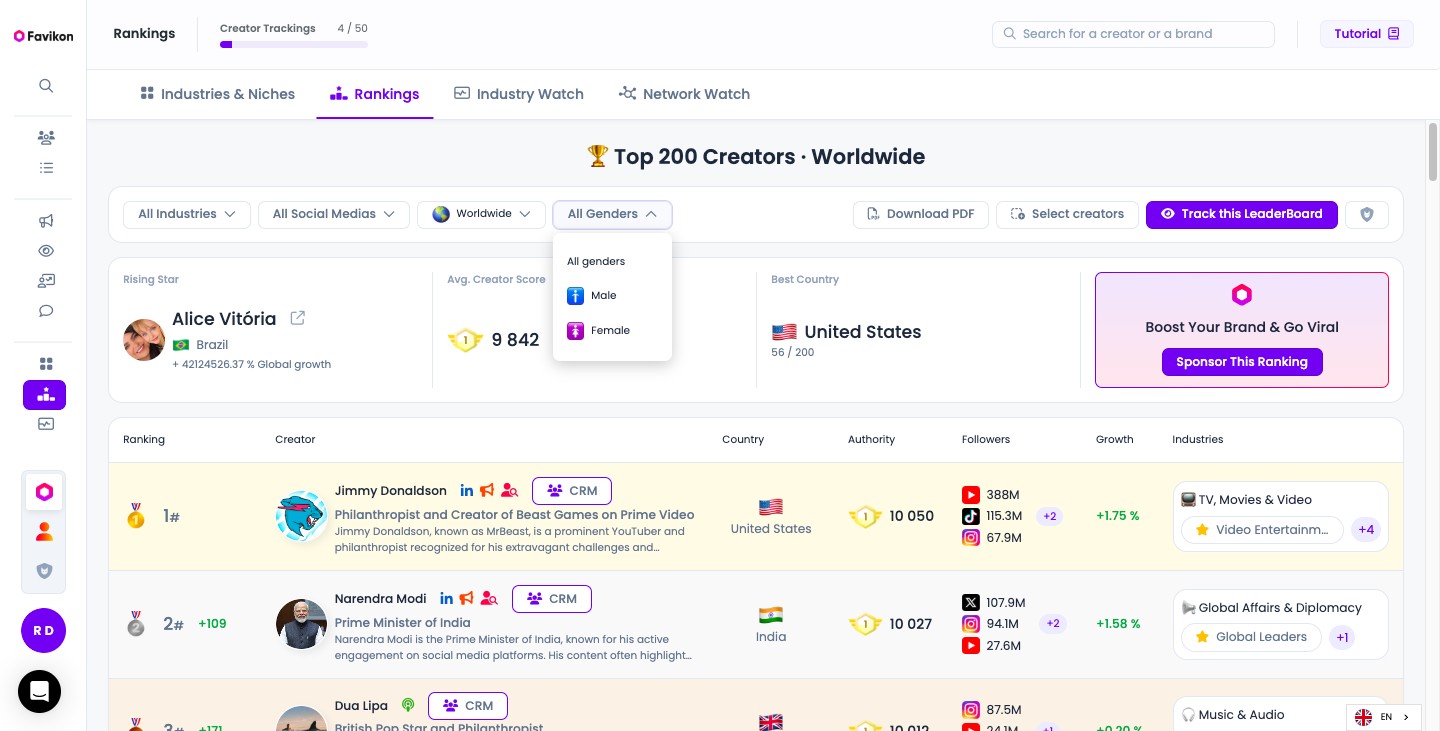The height and width of the screenshot is (731, 1440).
Task: Click Narendra Modi's X platform icon
Action: click(x=970, y=602)
